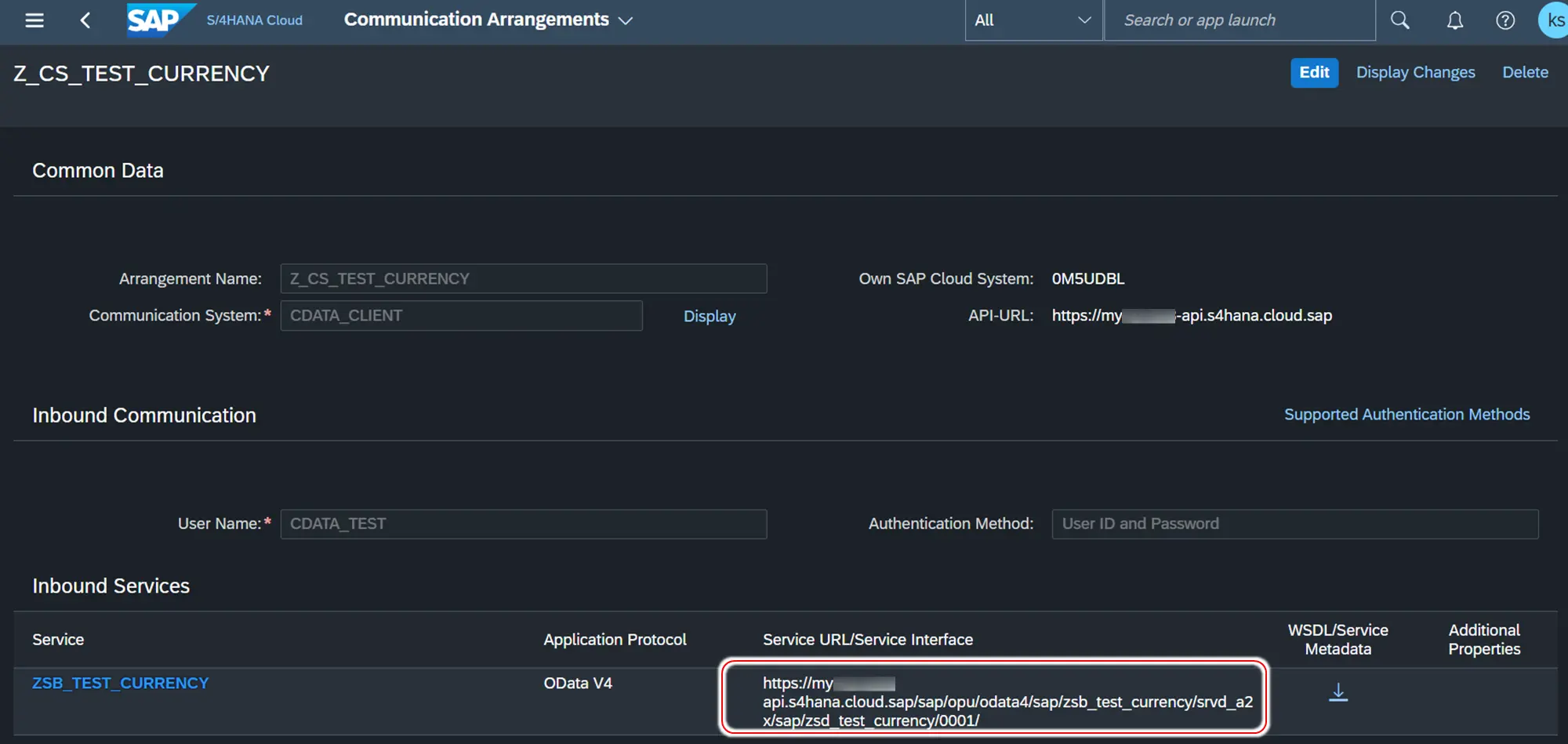The width and height of the screenshot is (1568, 744).
Task: Click the Inbound Services section heading
Action: [111, 586]
